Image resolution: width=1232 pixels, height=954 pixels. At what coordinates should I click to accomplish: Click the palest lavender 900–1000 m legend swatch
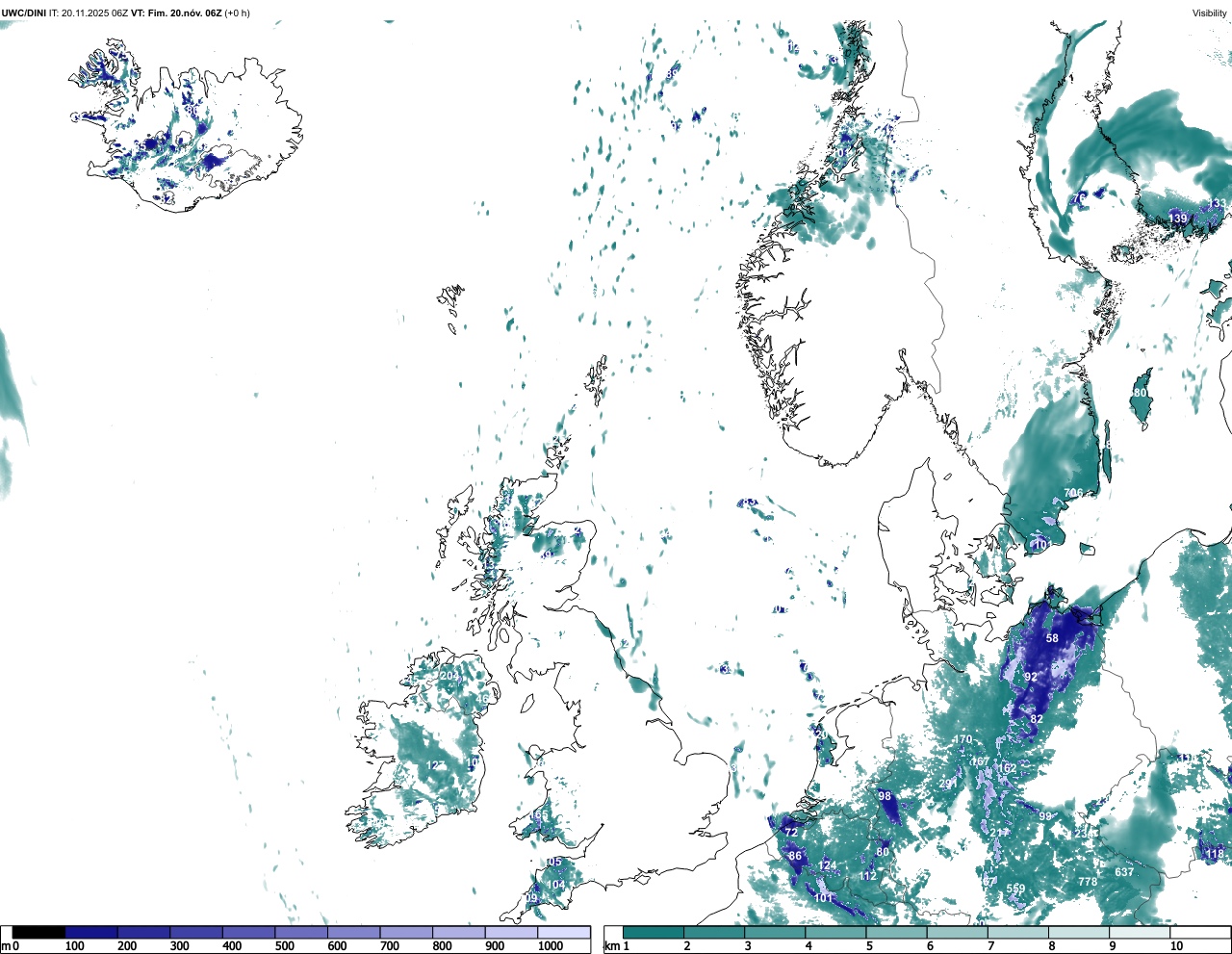[x=511, y=932]
